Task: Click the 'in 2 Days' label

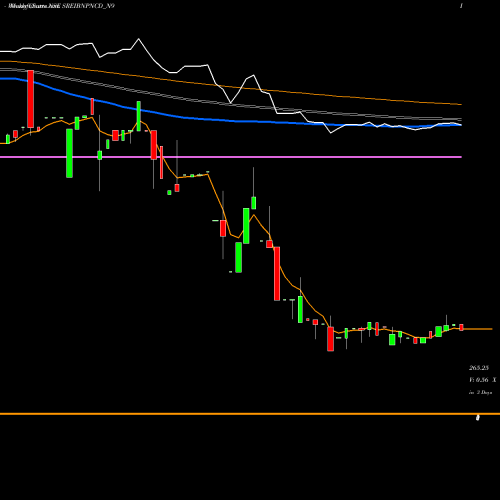Action: [480, 393]
